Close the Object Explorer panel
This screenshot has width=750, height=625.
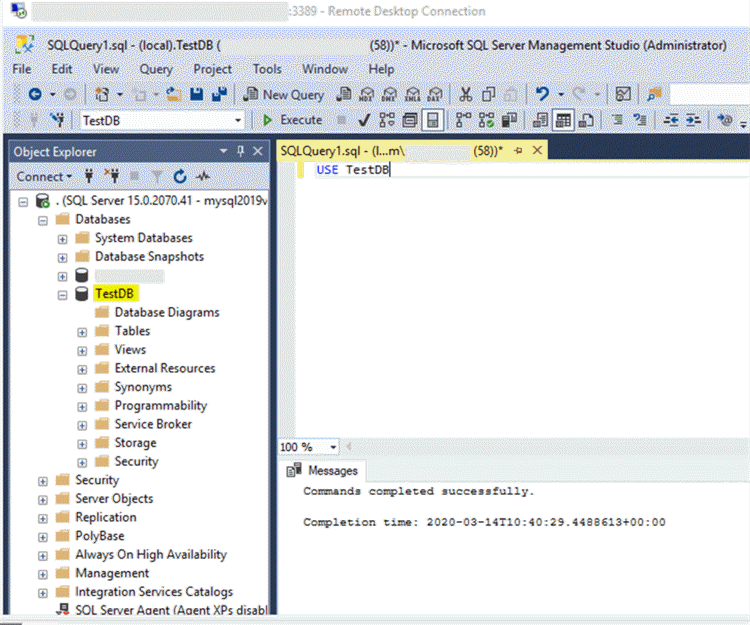257,152
